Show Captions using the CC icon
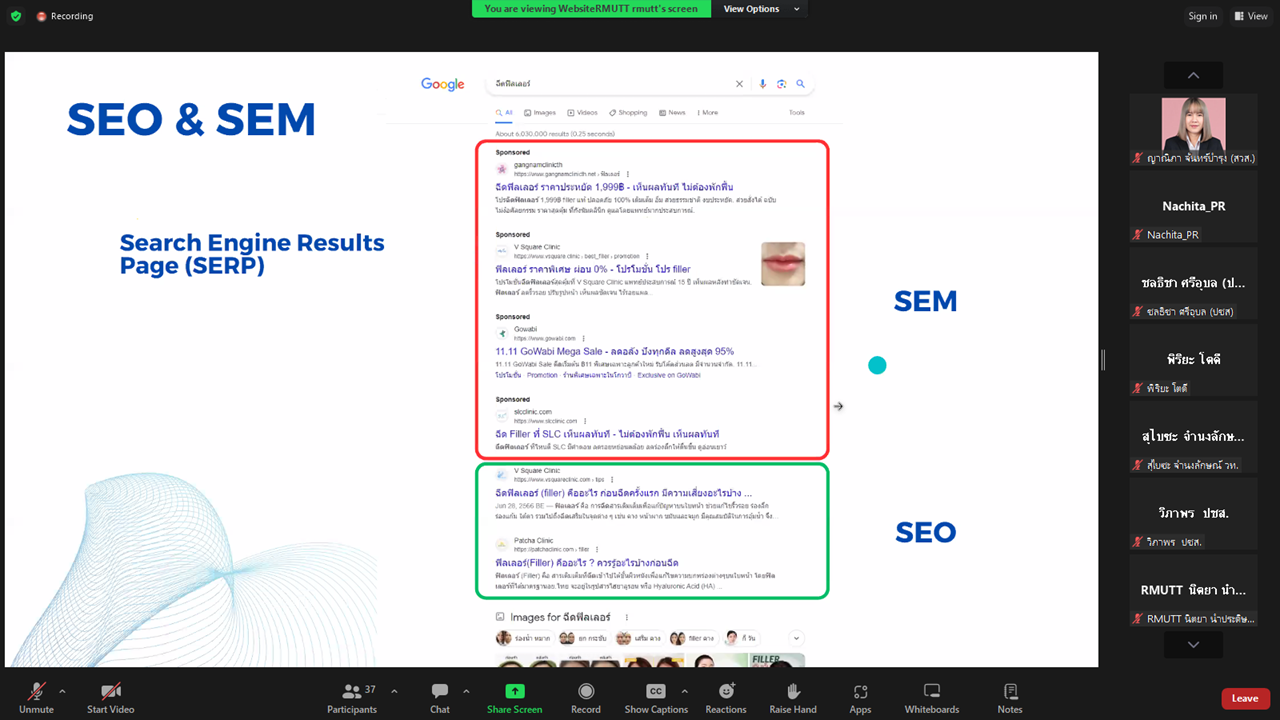 click(x=656, y=697)
